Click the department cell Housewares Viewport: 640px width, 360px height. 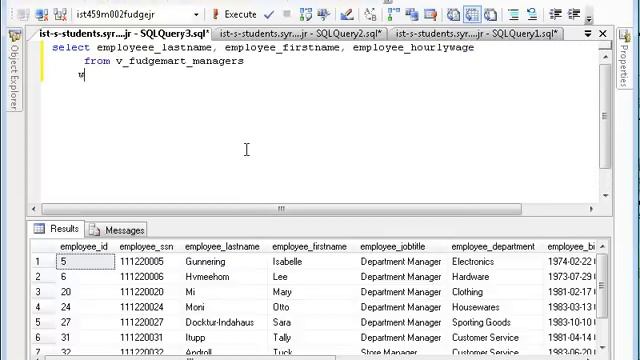[x=496, y=307]
